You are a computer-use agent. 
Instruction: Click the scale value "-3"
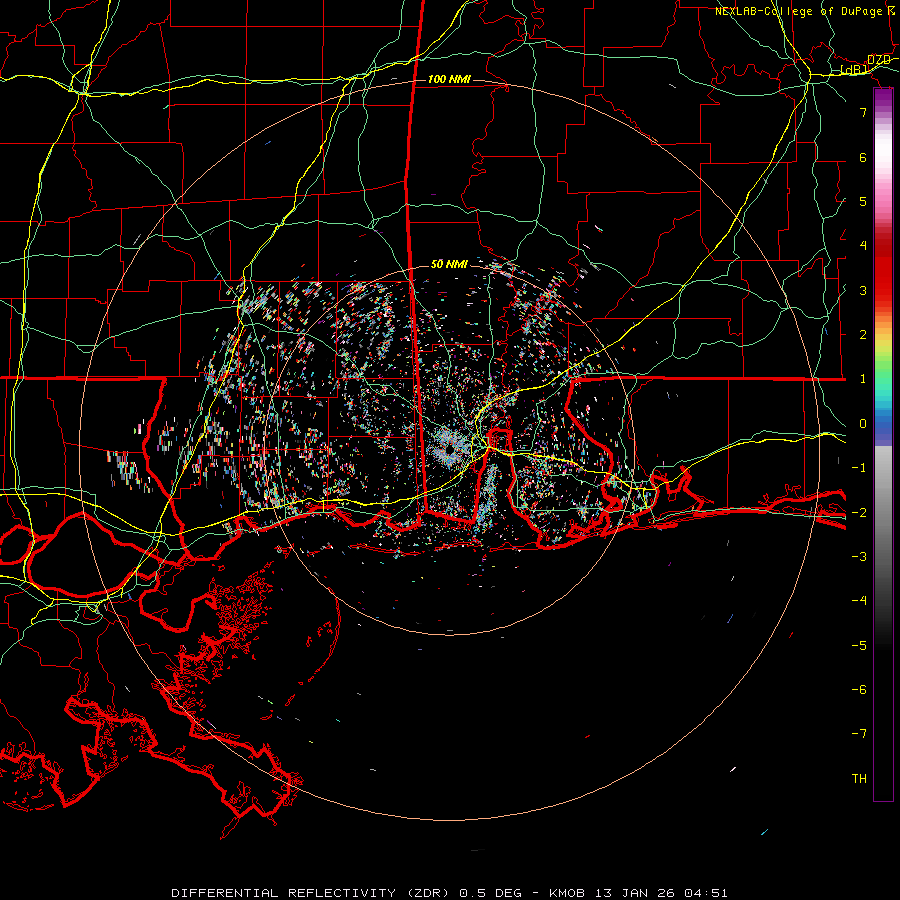pyautogui.click(x=859, y=557)
